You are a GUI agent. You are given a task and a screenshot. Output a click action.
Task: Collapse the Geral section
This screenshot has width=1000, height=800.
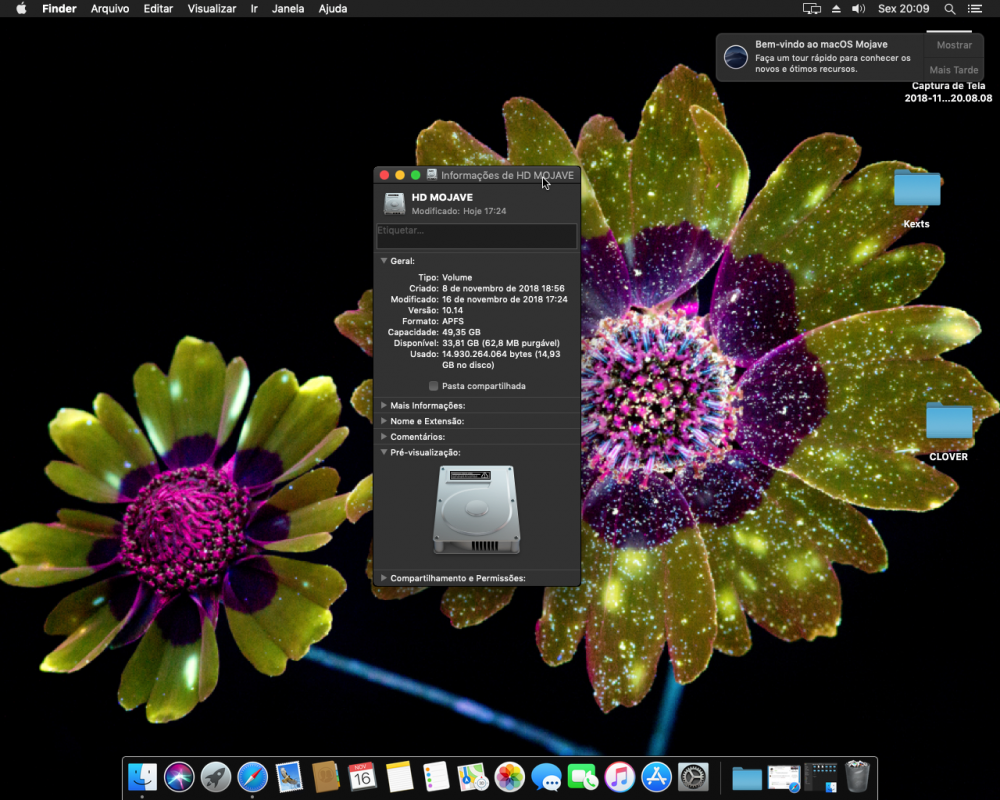coord(384,261)
